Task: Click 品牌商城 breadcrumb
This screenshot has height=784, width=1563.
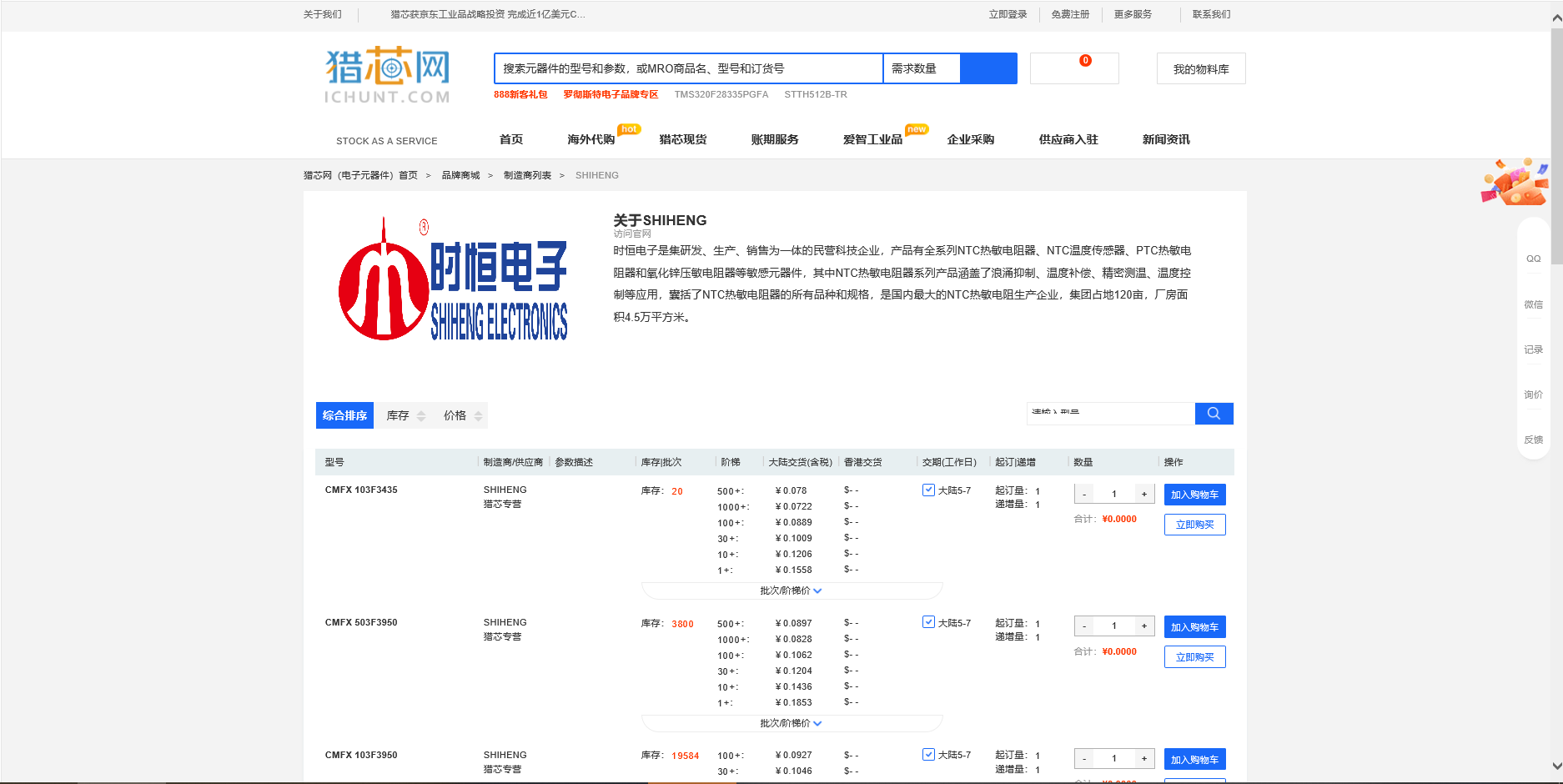Action: point(460,175)
